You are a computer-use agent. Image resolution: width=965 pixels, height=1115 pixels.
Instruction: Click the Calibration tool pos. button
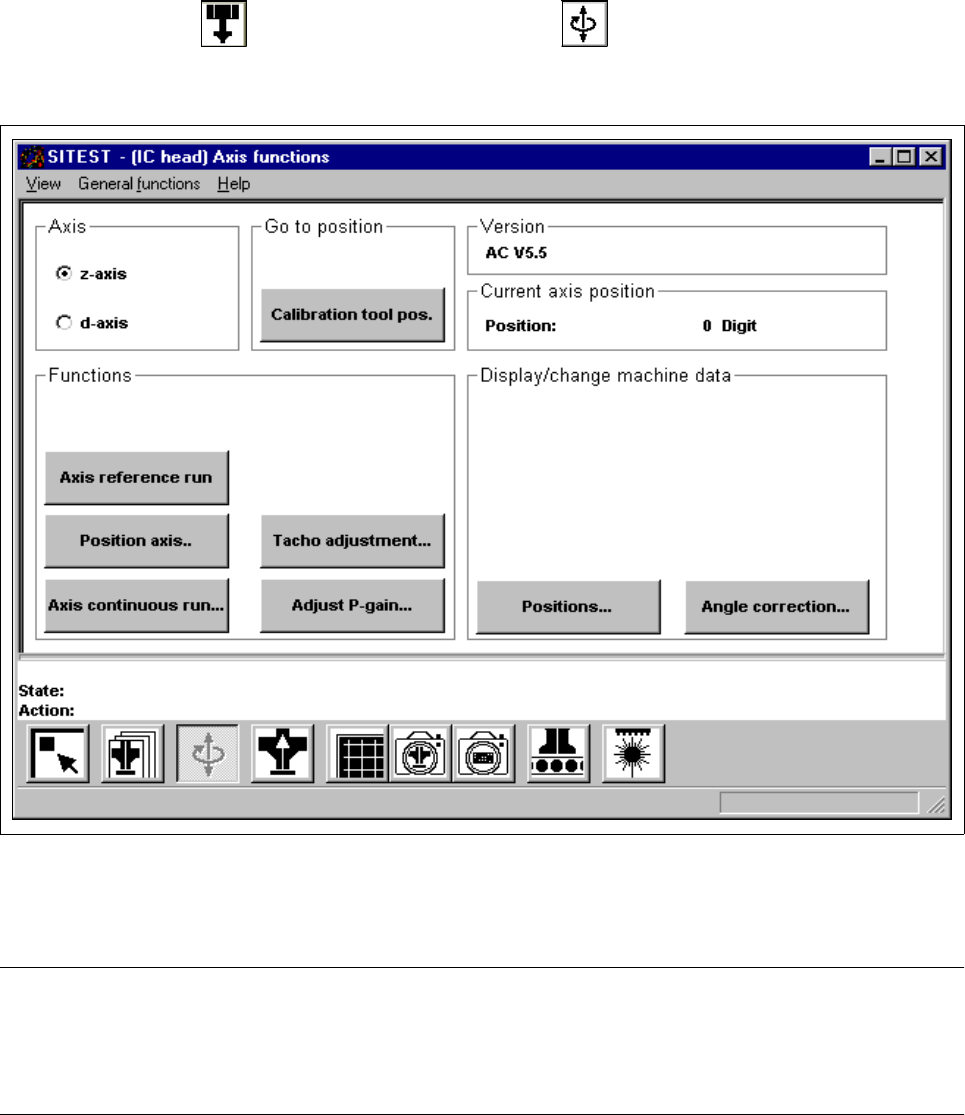(352, 315)
